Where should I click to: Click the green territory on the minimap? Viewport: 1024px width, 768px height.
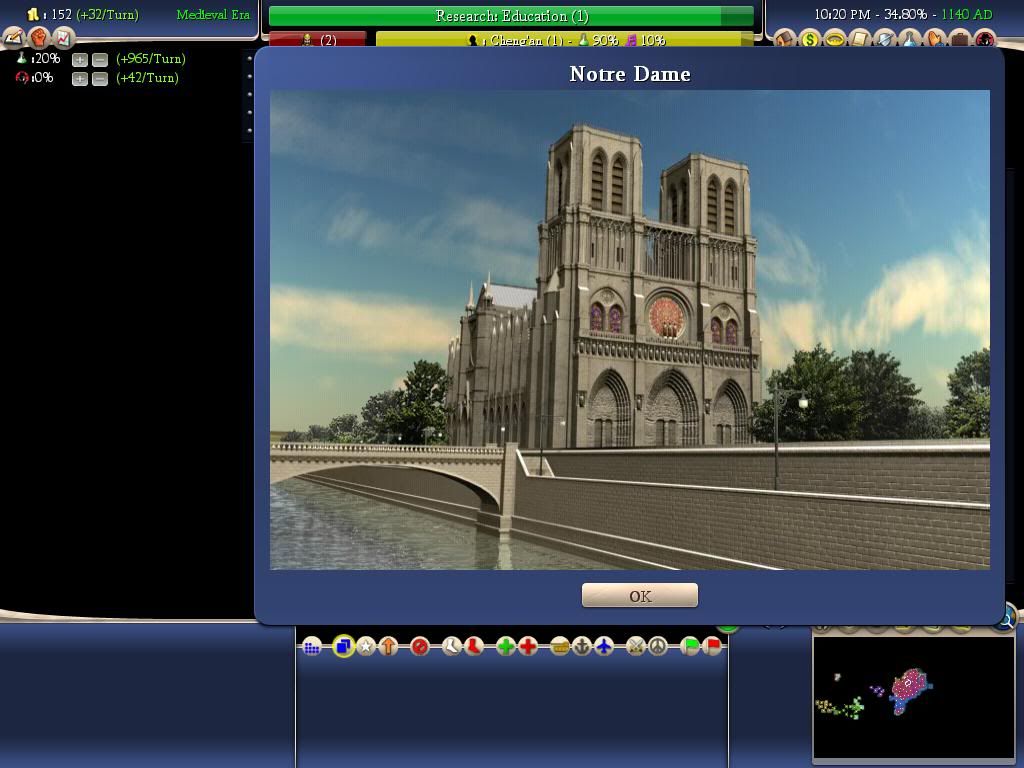853,708
